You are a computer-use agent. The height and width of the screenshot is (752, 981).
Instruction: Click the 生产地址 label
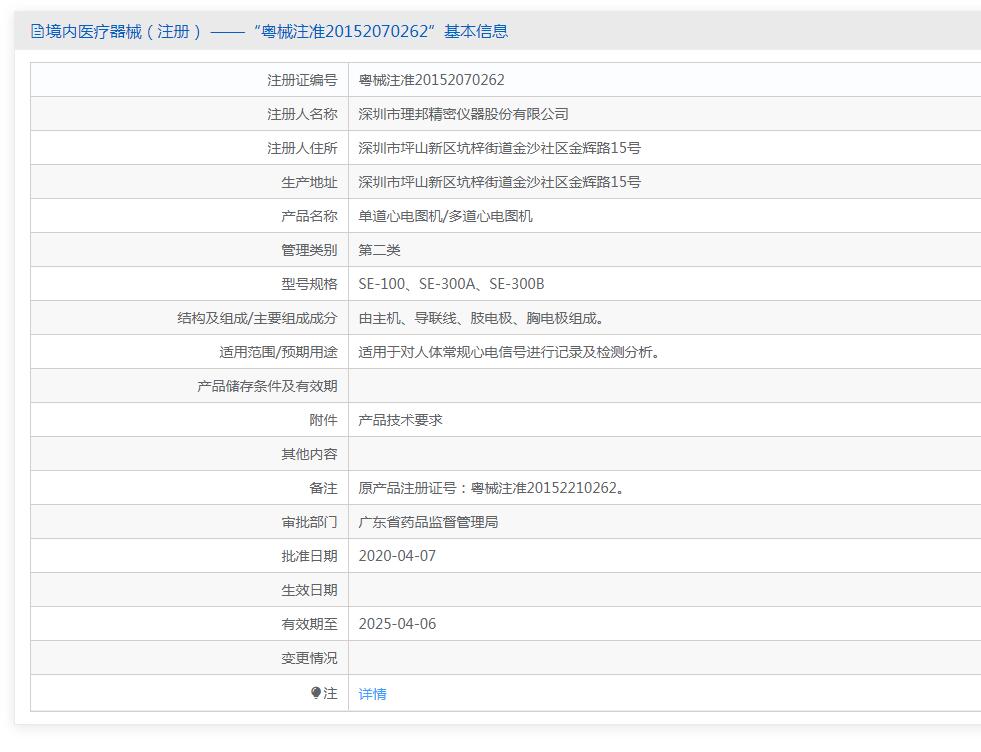coord(309,182)
